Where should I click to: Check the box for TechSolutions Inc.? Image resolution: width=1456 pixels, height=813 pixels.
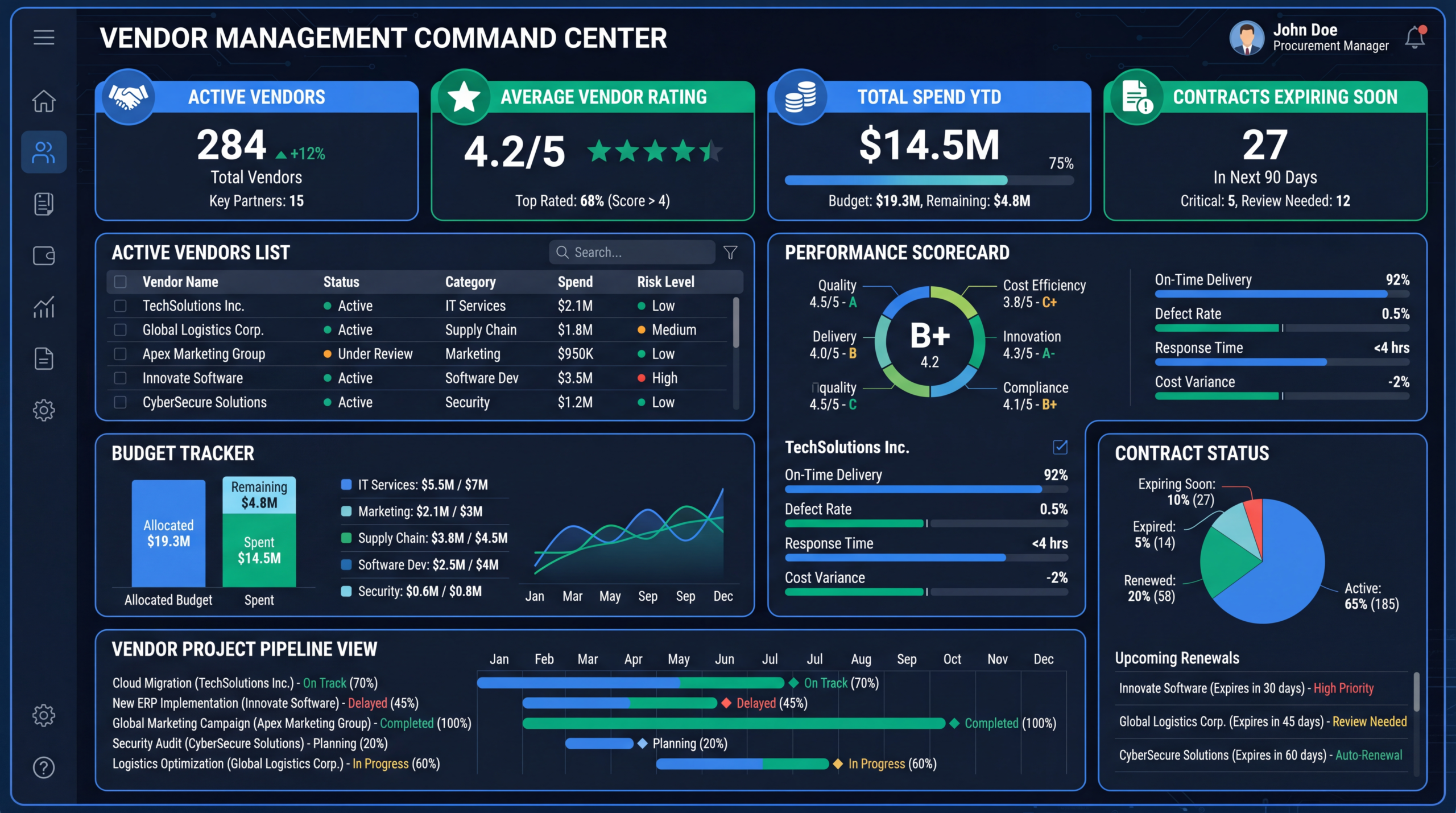pyautogui.click(x=120, y=306)
